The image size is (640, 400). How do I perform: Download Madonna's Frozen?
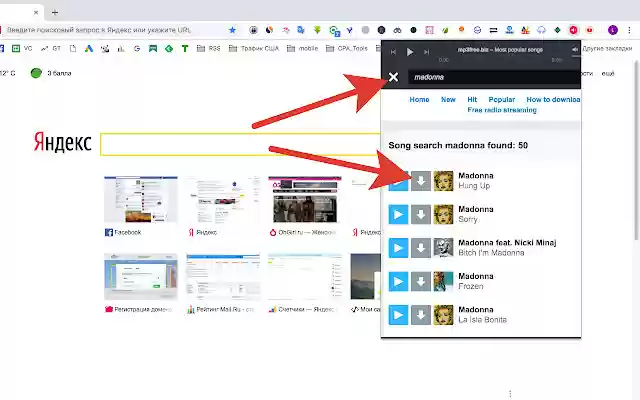pos(420,281)
